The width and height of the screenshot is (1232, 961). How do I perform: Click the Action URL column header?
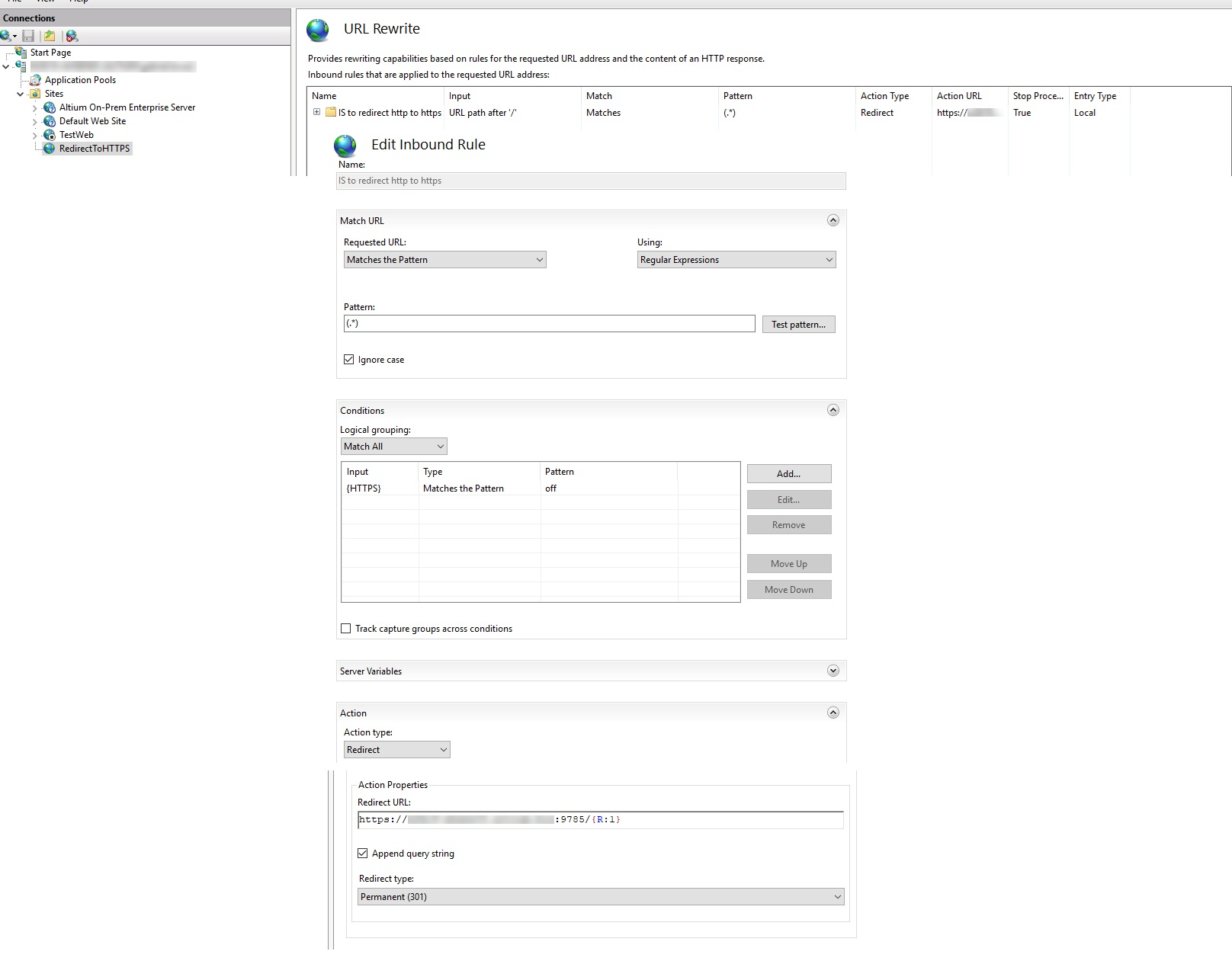(970, 96)
